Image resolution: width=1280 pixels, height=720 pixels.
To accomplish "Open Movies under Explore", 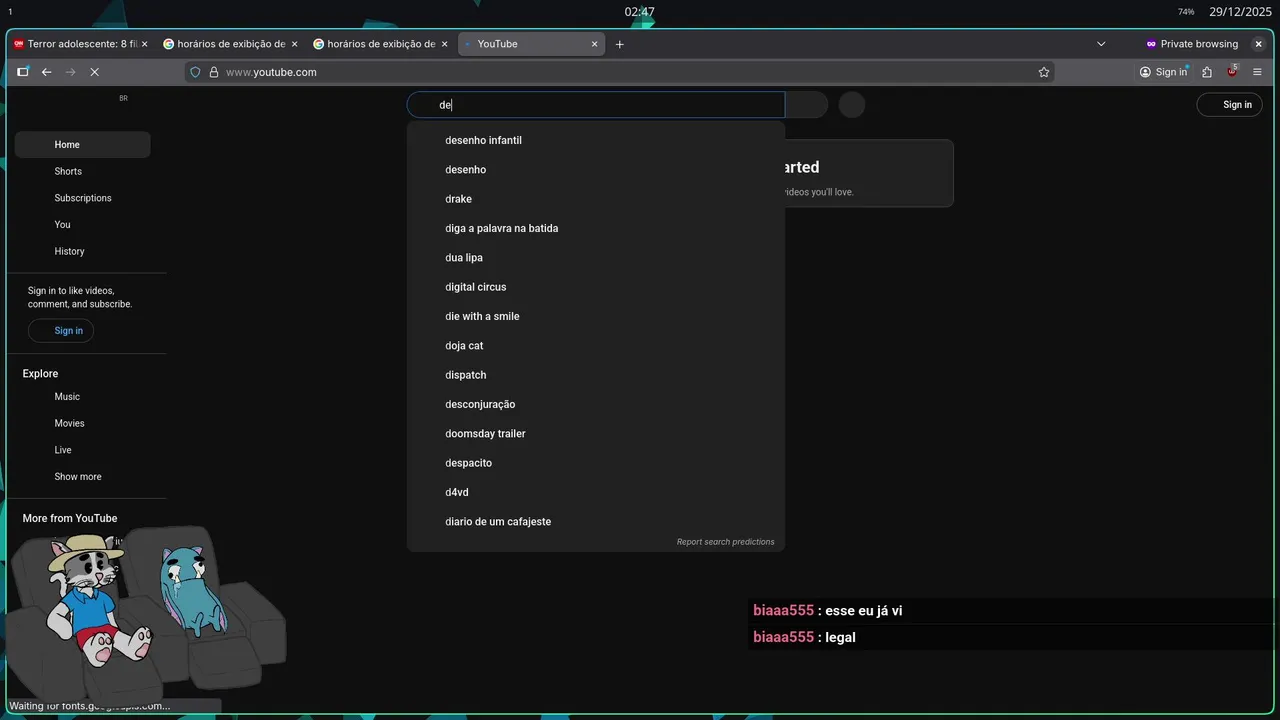I will point(82,424).
